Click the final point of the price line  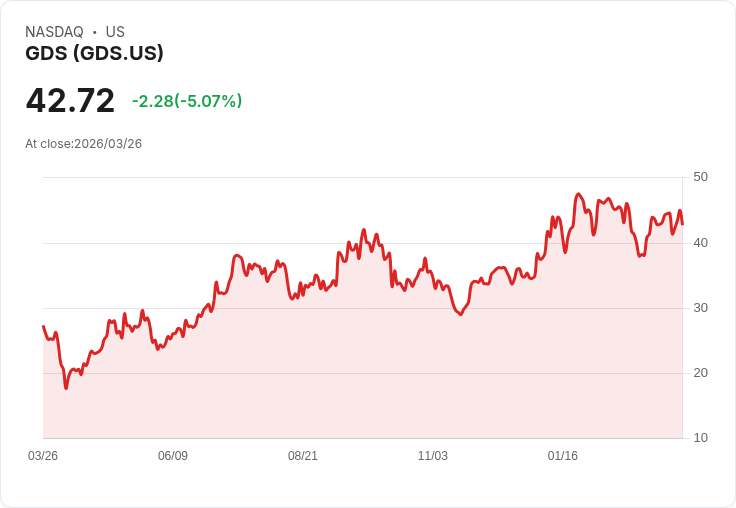[x=682, y=224]
